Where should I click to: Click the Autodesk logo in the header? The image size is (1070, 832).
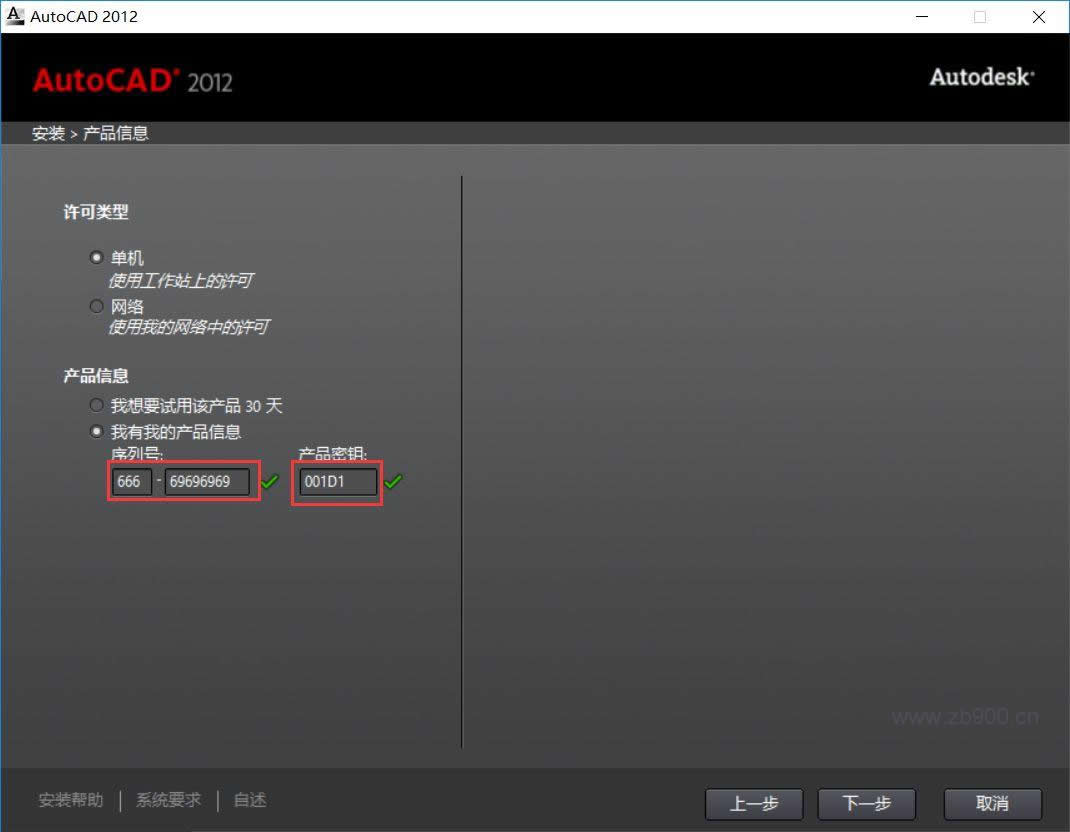[981, 76]
